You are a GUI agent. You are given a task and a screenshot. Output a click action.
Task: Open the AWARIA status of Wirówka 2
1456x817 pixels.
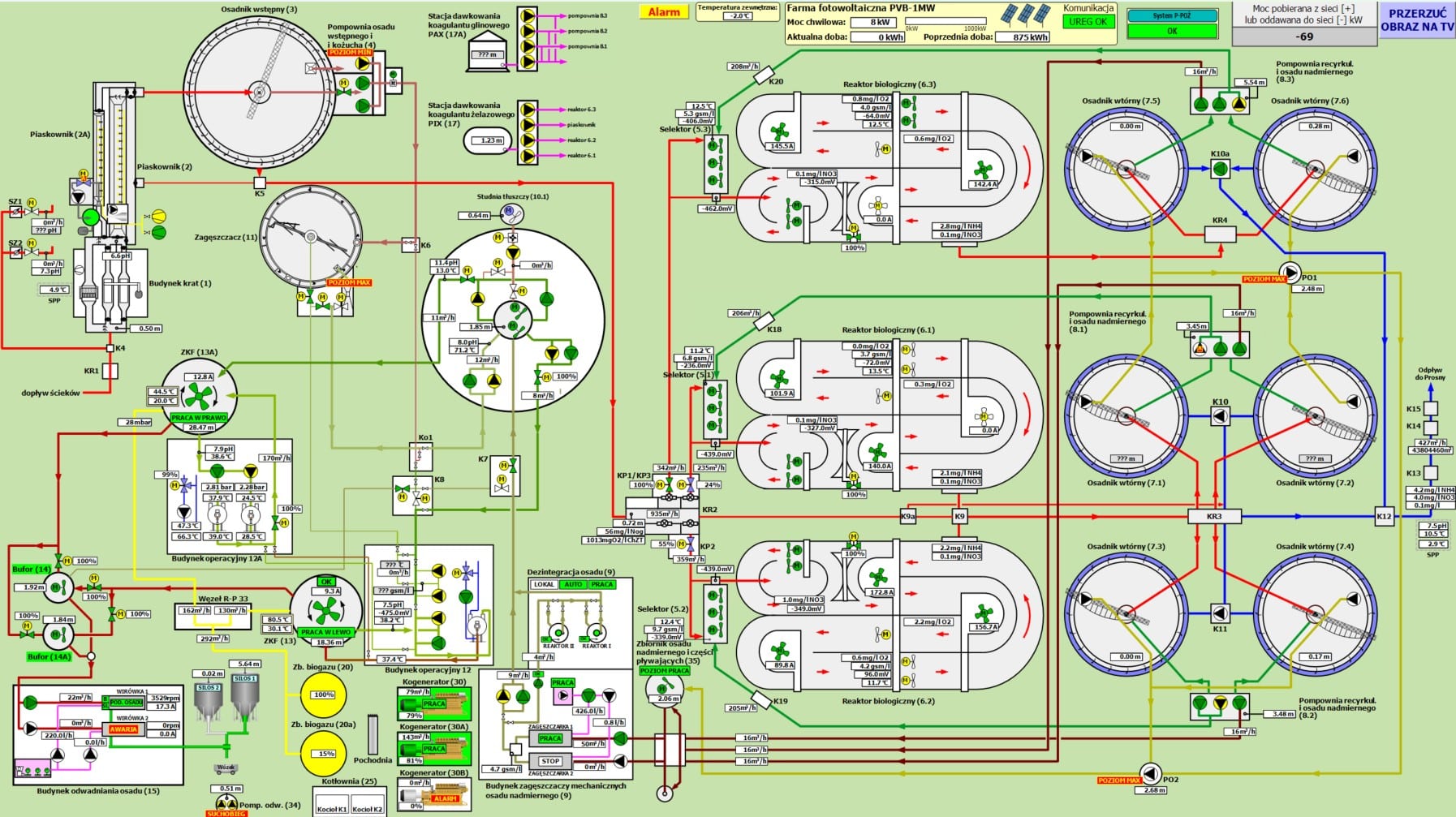click(x=124, y=729)
